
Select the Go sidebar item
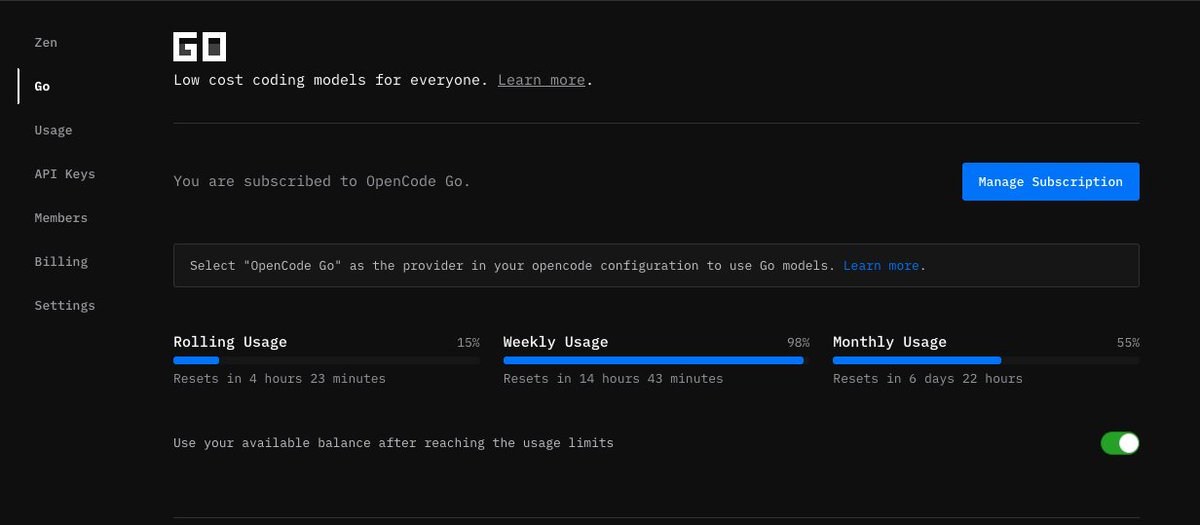tap(42, 87)
